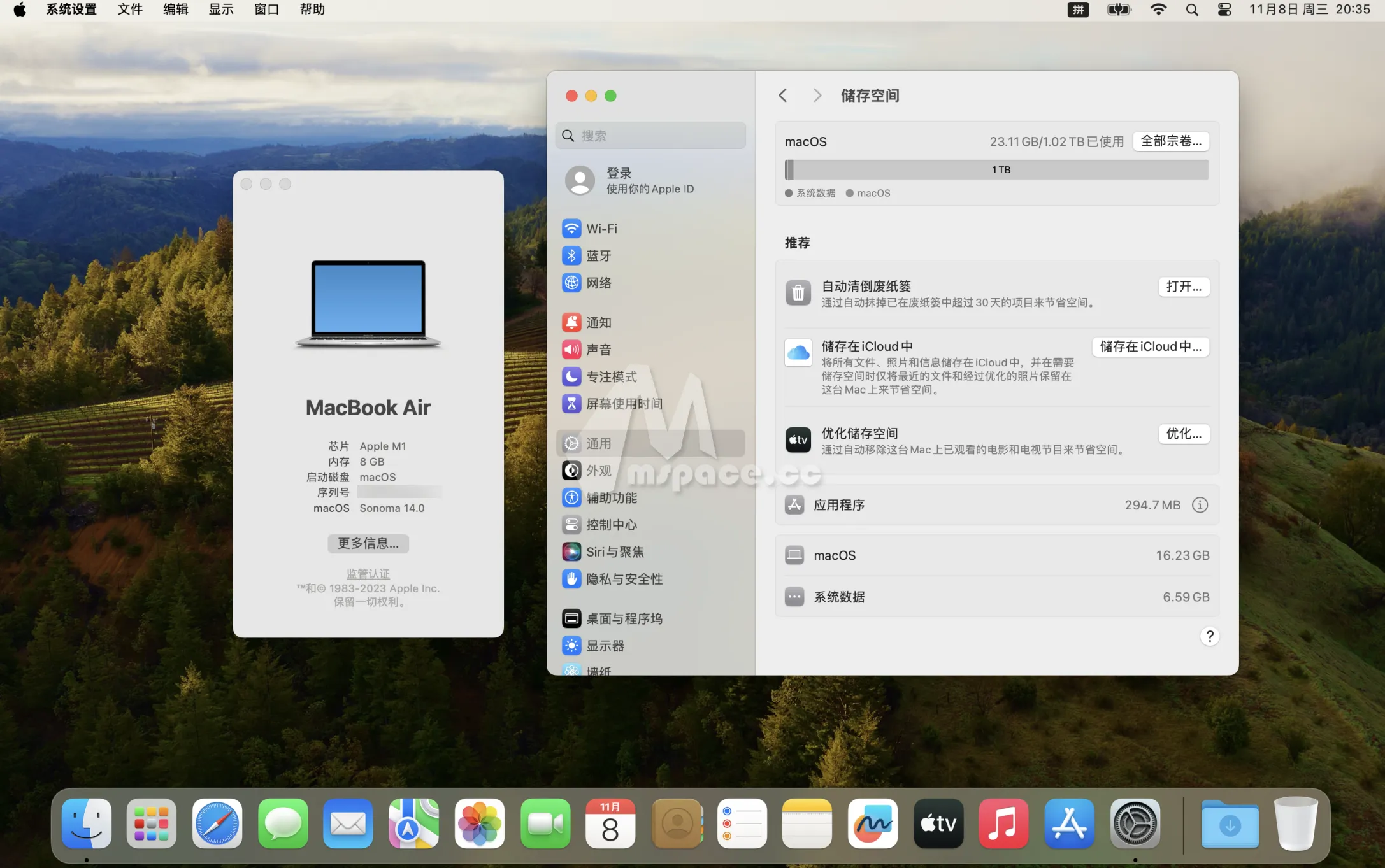This screenshot has width=1385, height=868.
Task: Click 更多信息... in About window
Action: click(368, 543)
